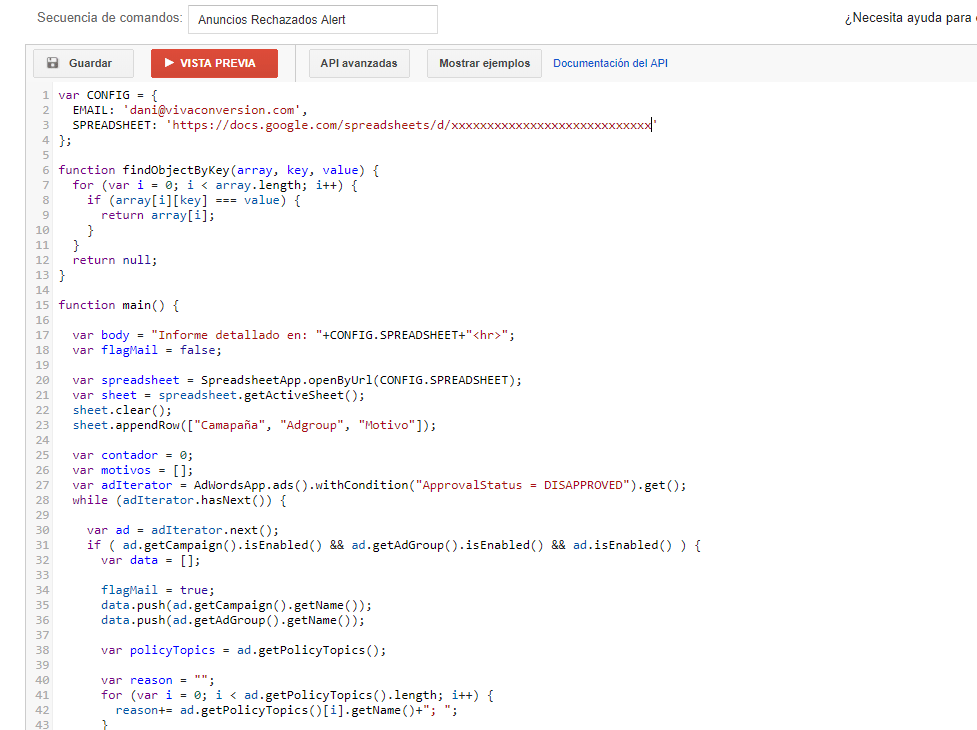This screenshot has width=977, height=730.
Task: Click line number 15 in gutter
Action: click(x=42, y=305)
